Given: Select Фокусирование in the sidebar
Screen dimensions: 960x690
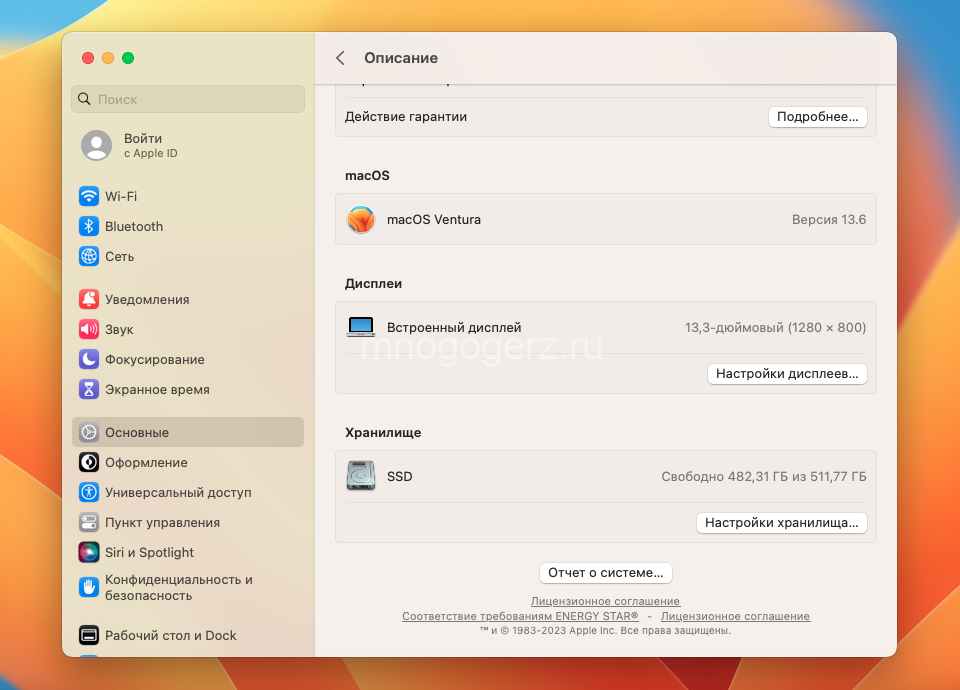Looking at the screenshot, I should (x=188, y=359).
